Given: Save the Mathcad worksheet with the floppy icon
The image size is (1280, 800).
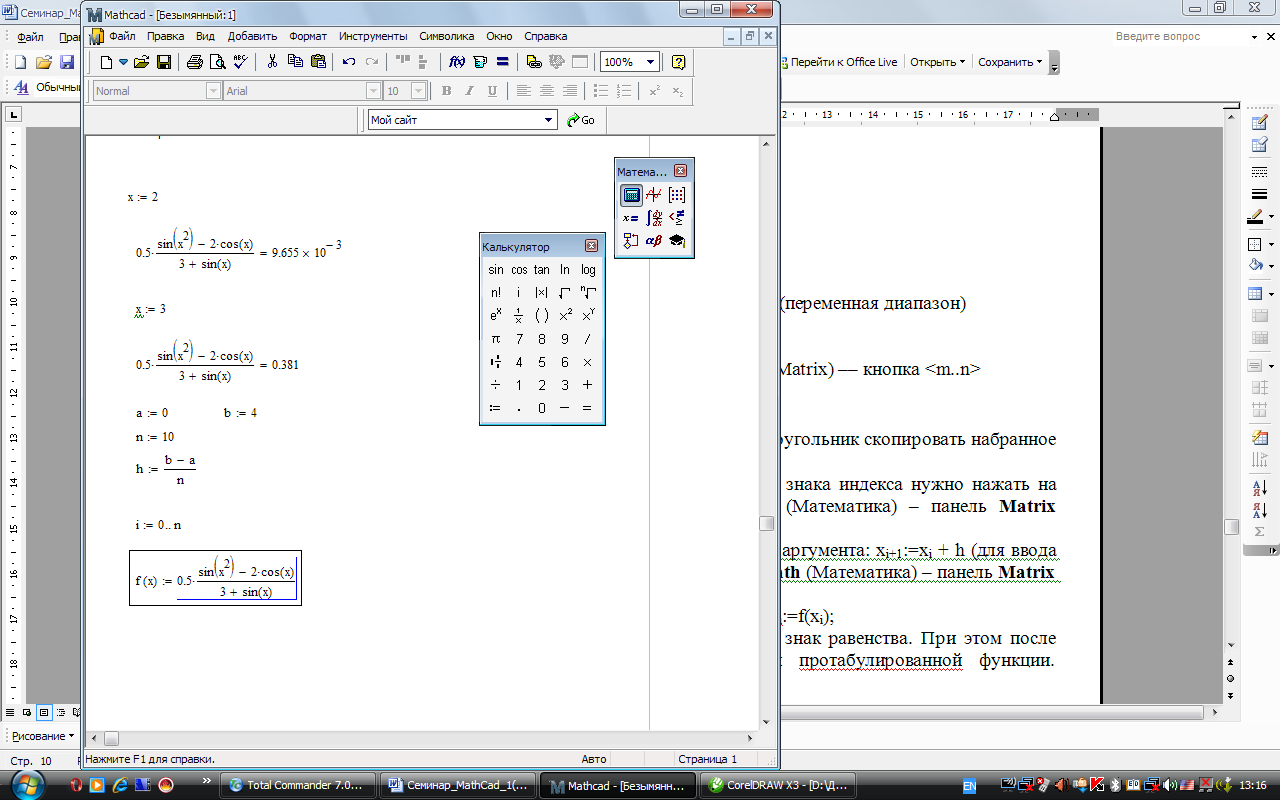Looking at the screenshot, I should tap(164, 62).
